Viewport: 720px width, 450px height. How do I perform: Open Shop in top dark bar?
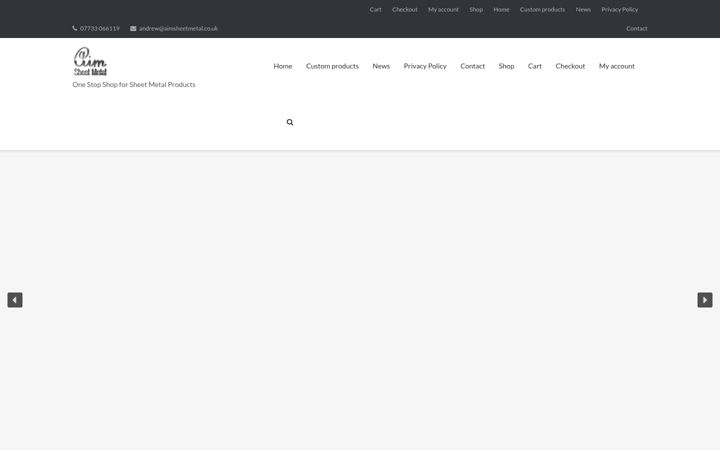click(x=476, y=9)
